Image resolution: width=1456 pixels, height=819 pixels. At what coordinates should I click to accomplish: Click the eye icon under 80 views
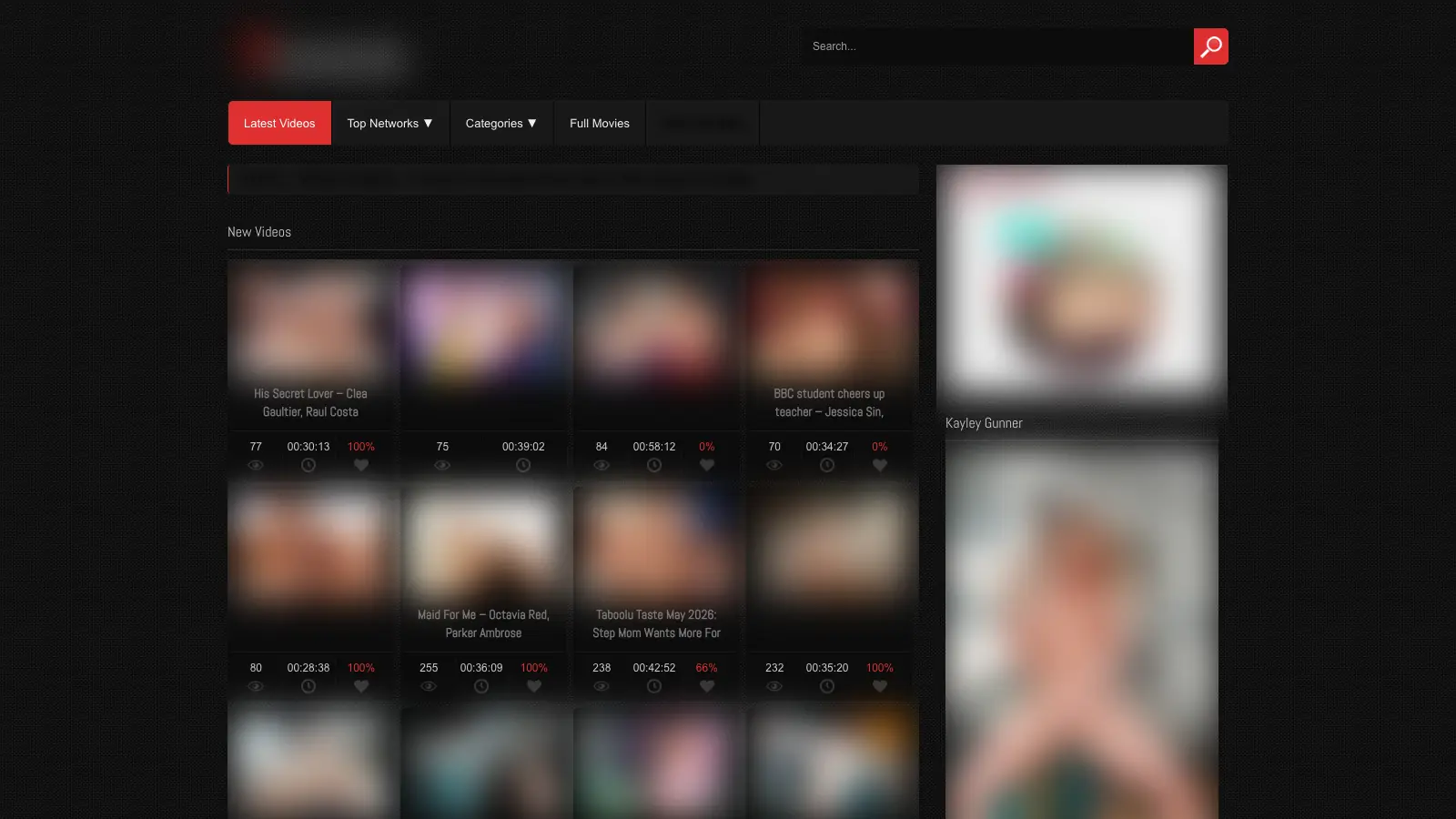(x=256, y=686)
